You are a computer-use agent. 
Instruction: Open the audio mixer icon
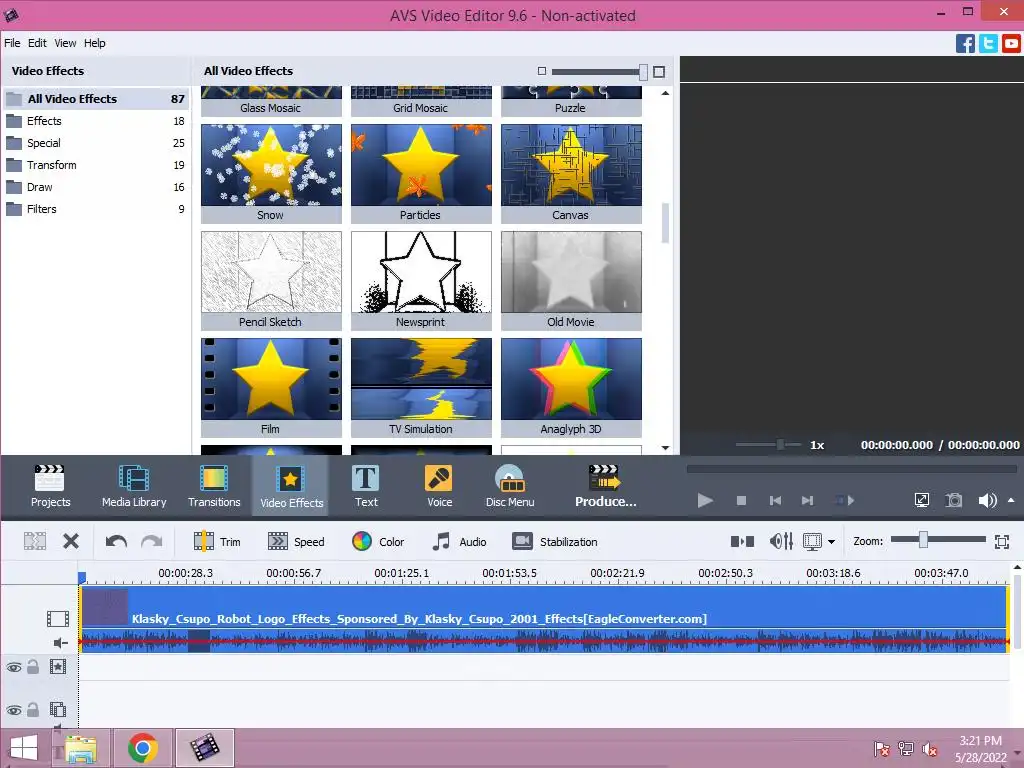click(x=781, y=541)
